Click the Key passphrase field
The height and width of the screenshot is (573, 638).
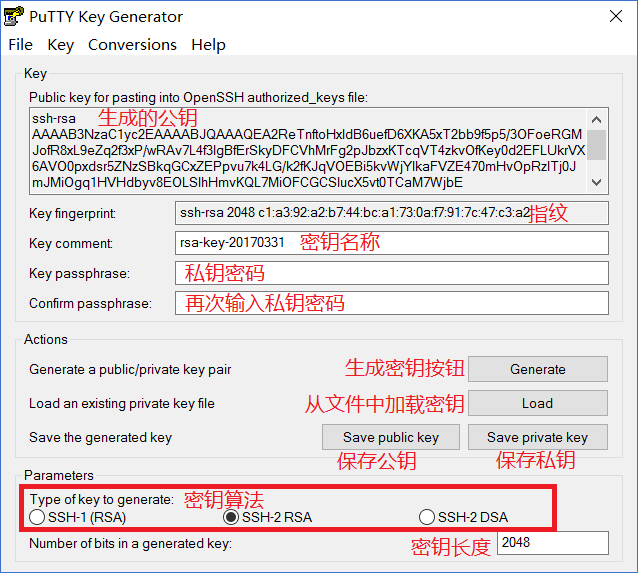(x=391, y=273)
